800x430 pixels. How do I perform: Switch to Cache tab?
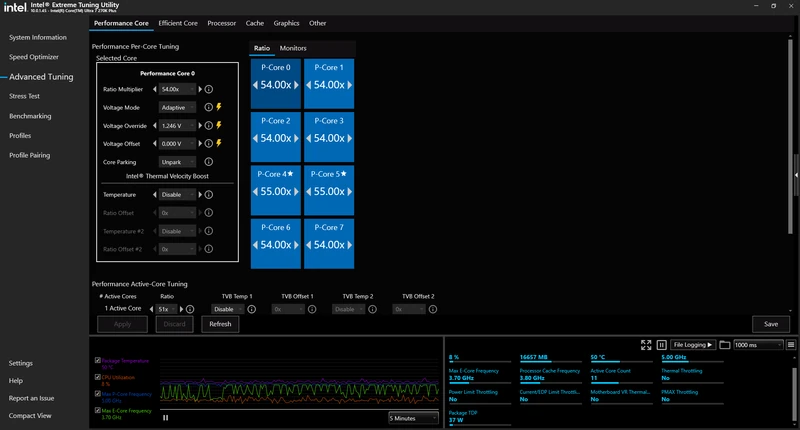tap(255, 23)
